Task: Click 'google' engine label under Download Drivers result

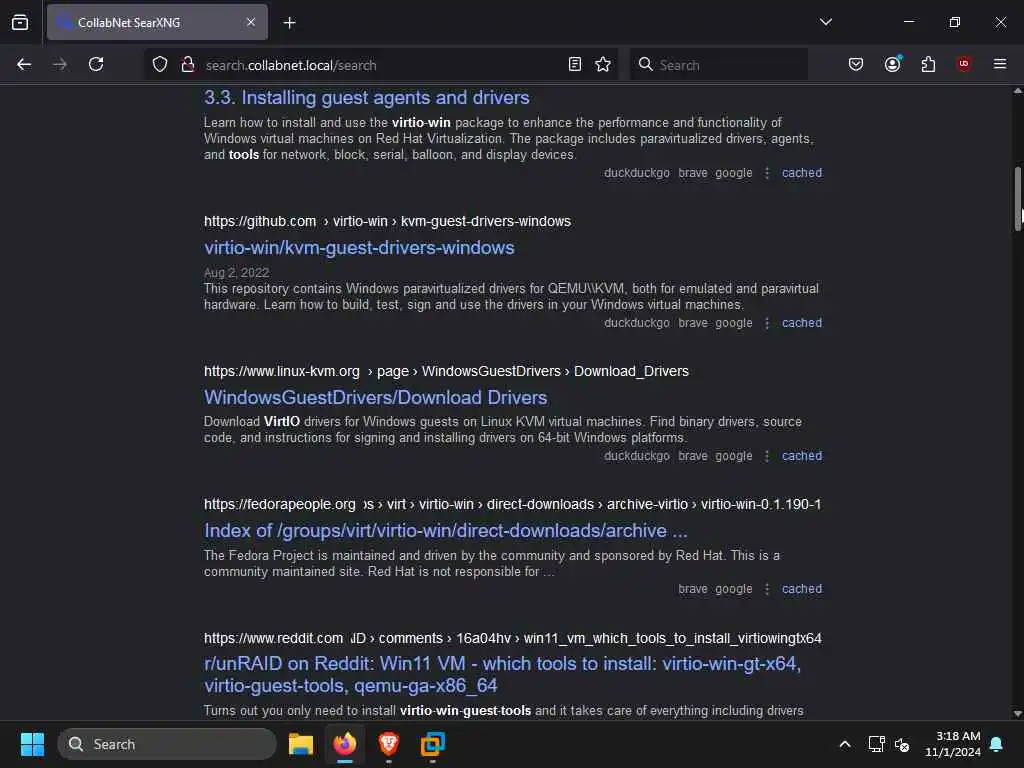Action: coord(733,456)
